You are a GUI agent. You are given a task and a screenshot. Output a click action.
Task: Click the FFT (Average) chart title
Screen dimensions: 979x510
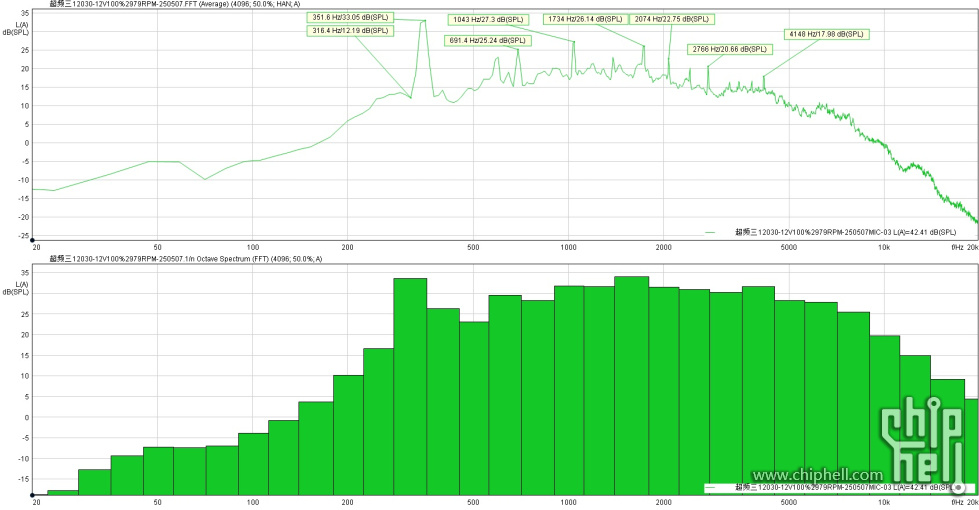[x=175, y=4]
